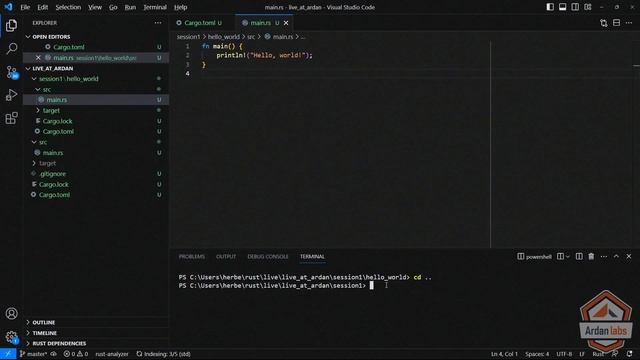The height and width of the screenshot is (360, 640).
Task: Expand the TIMELINE section
Action: [x=96, y=333]
